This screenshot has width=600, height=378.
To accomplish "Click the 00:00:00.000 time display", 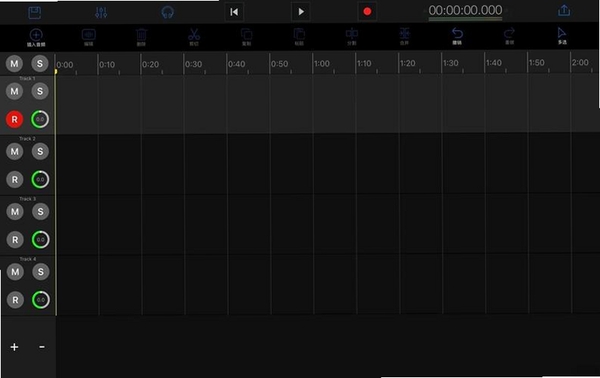I will coord(465,10).
